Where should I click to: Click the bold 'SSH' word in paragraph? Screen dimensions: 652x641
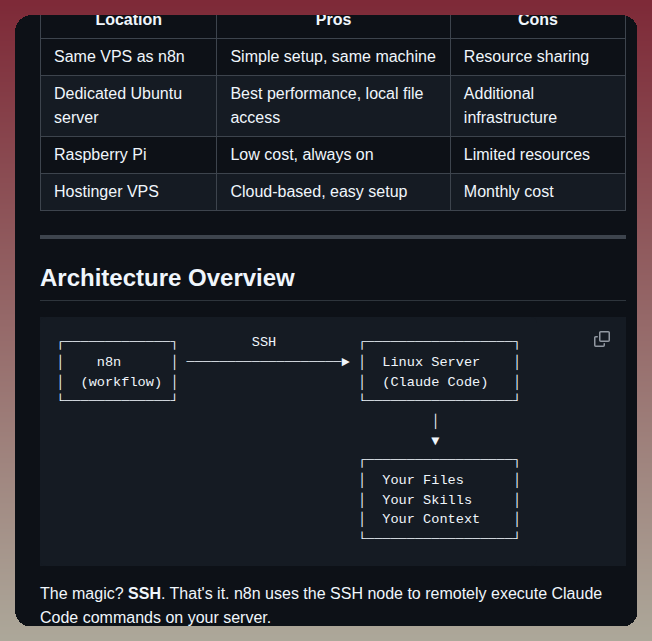point(144,594)
